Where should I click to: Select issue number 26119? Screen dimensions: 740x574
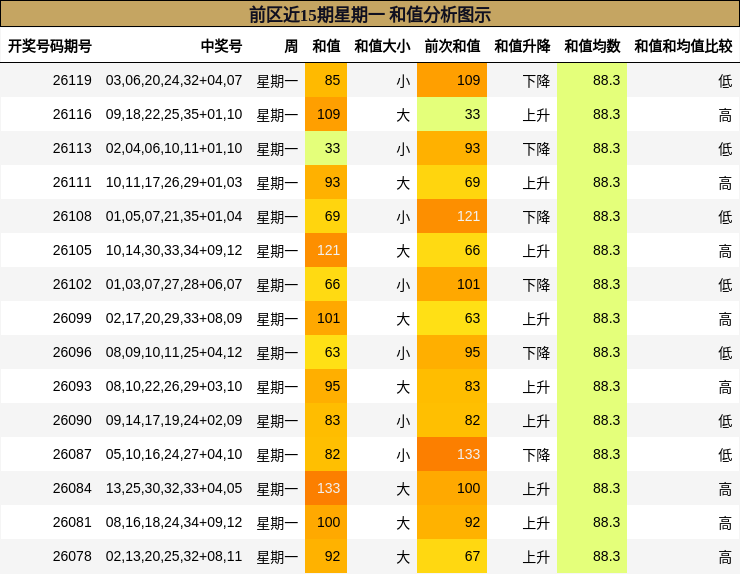coord(72,80)
